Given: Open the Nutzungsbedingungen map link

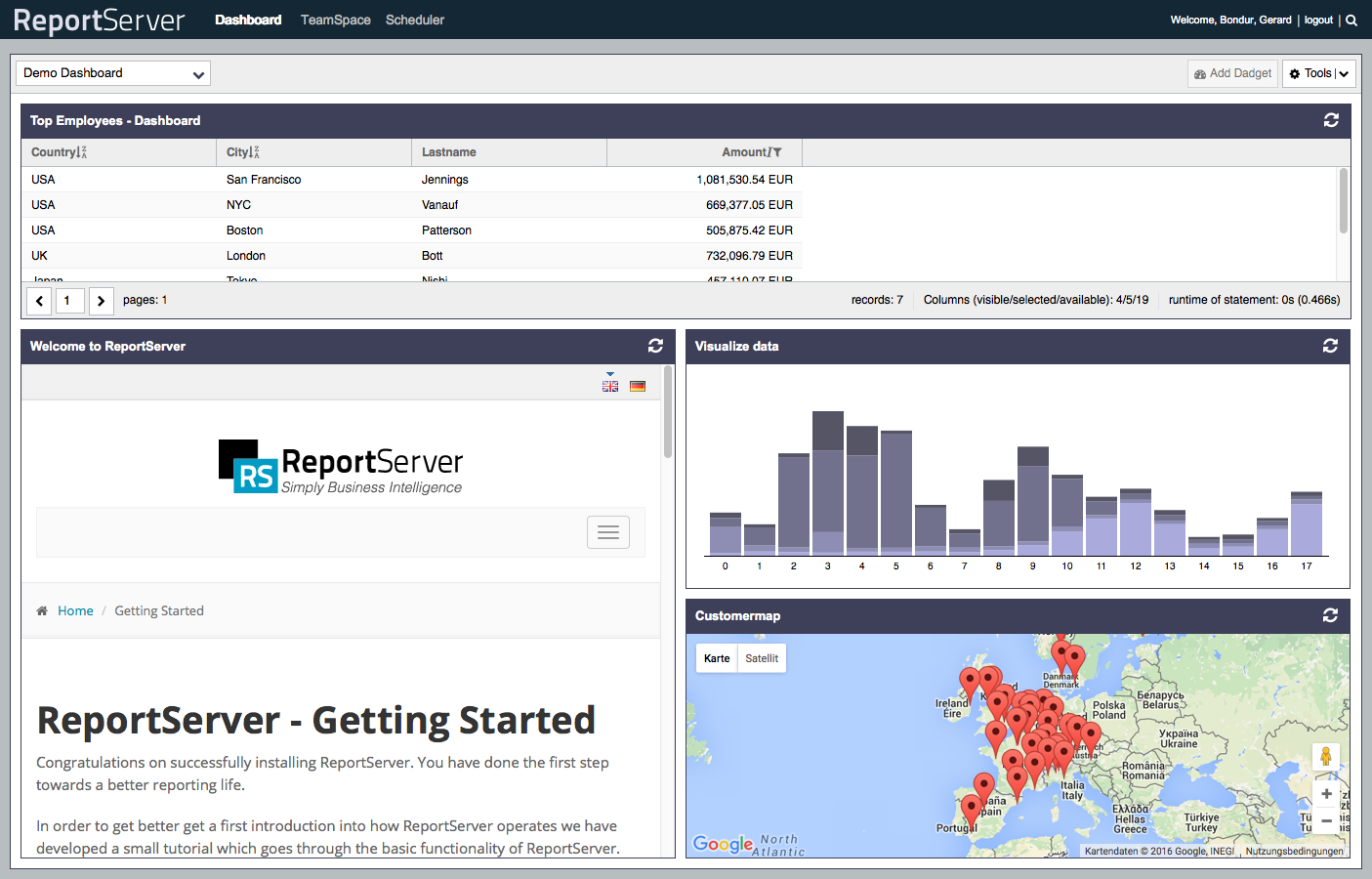Looking at the screenshot, I should pyautogui.click(x=1294, y=851).
